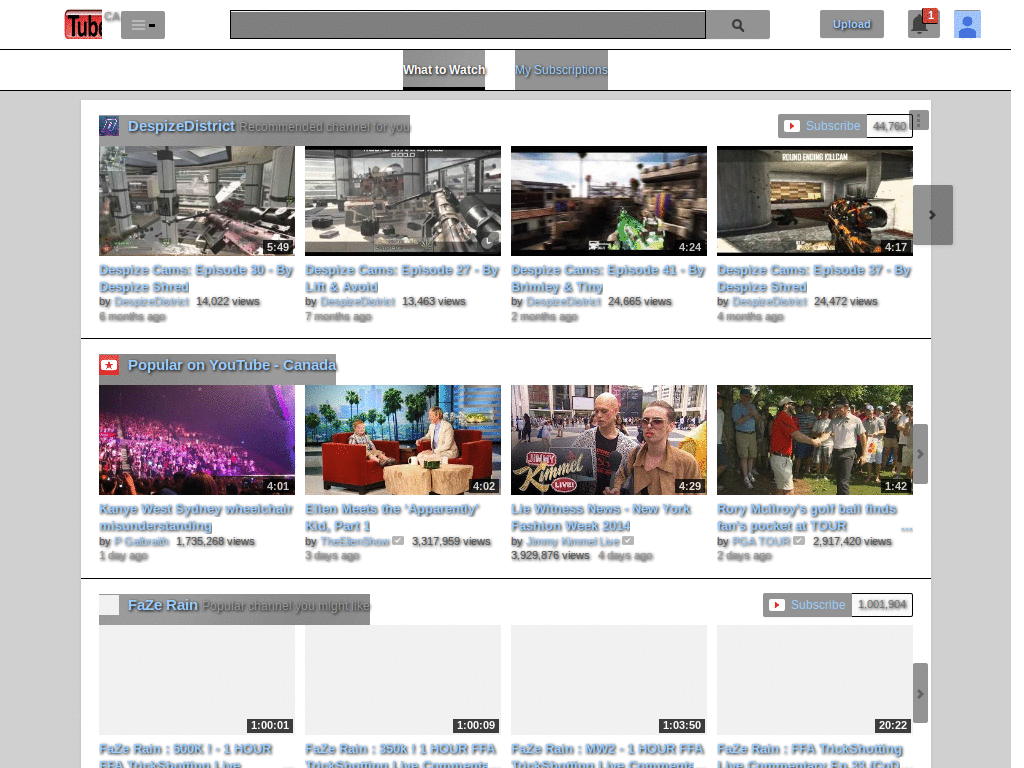Open the P Galbraith channel link

[142, 541]
